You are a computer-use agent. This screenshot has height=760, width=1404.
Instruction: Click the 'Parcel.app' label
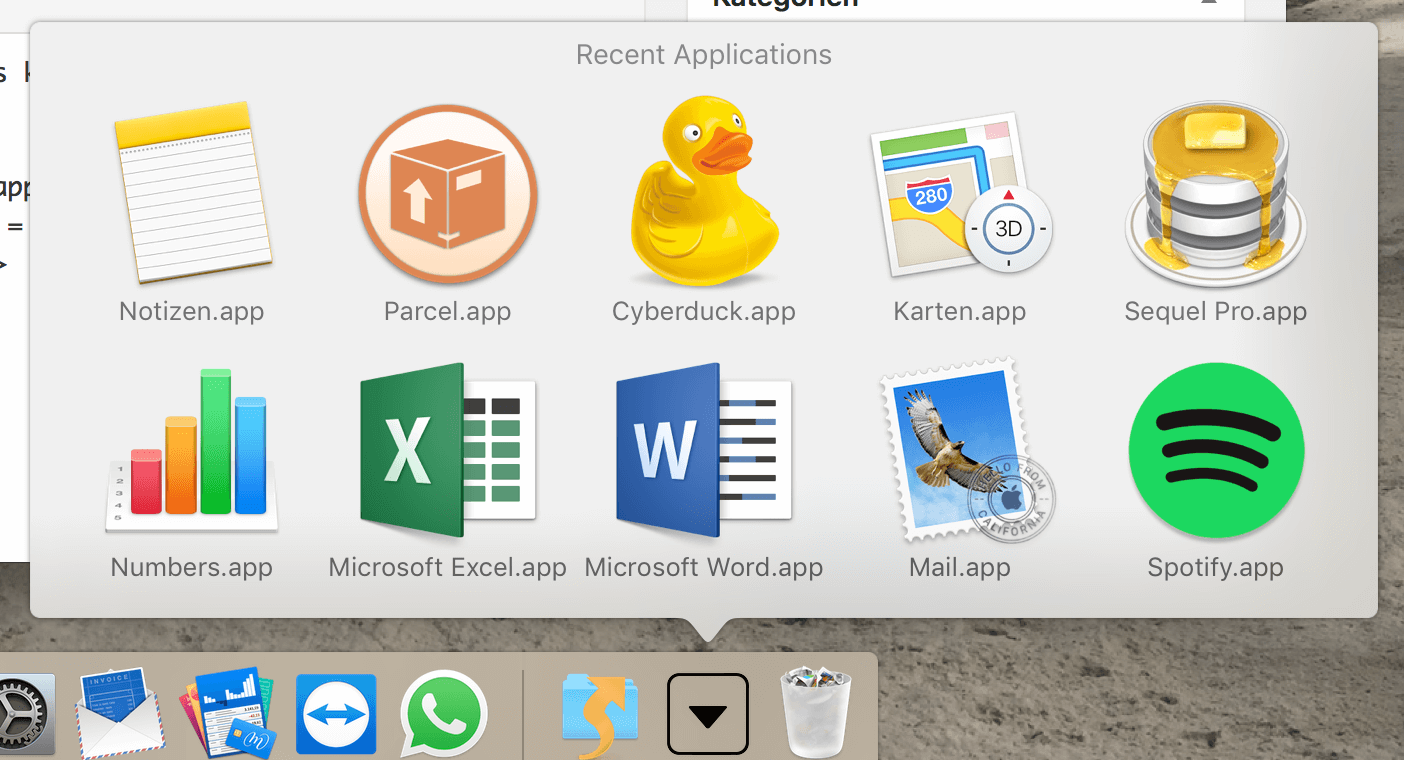pyautogui.click(x=448, y=311)
